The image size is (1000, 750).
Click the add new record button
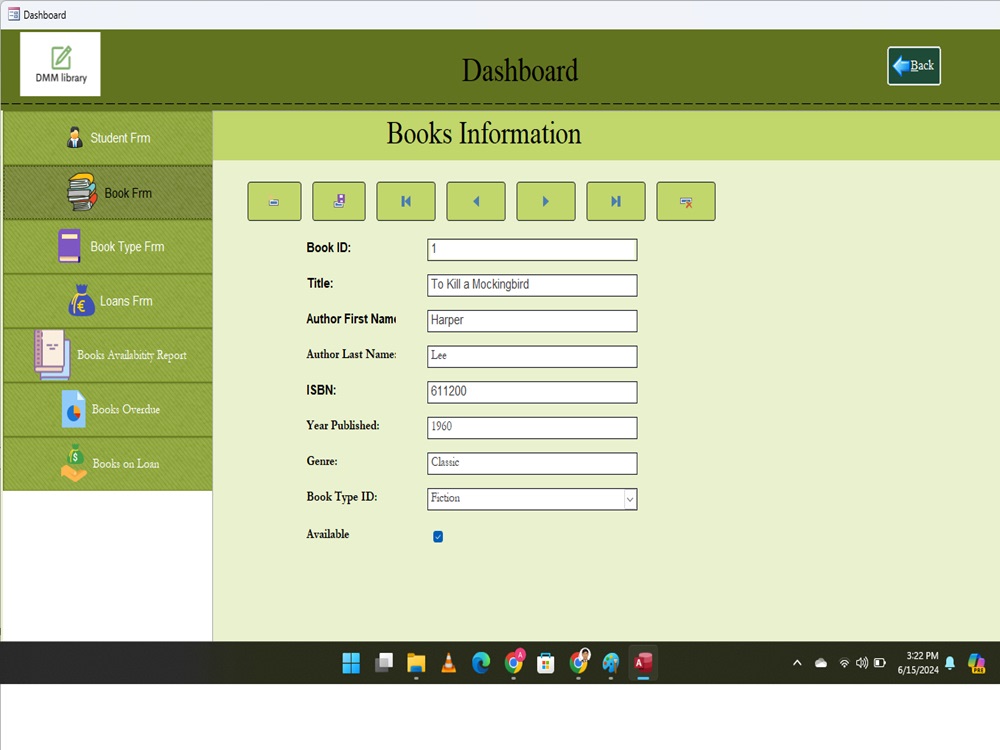(x=274, y=202)
